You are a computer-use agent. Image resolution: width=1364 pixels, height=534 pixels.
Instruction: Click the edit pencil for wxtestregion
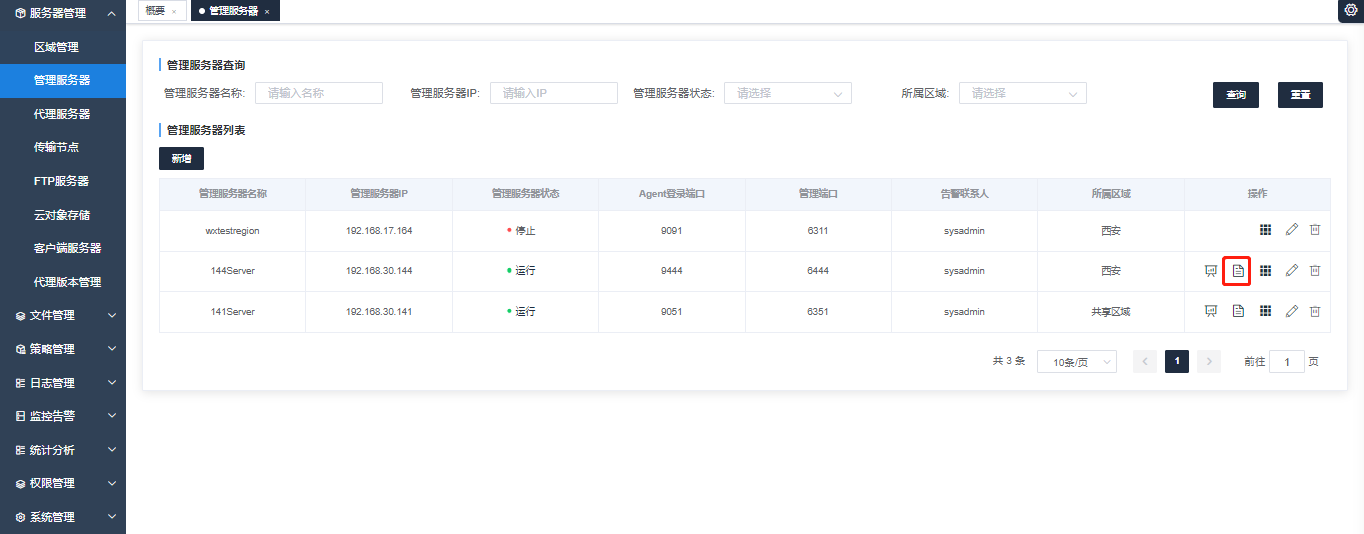point(1291,230)
